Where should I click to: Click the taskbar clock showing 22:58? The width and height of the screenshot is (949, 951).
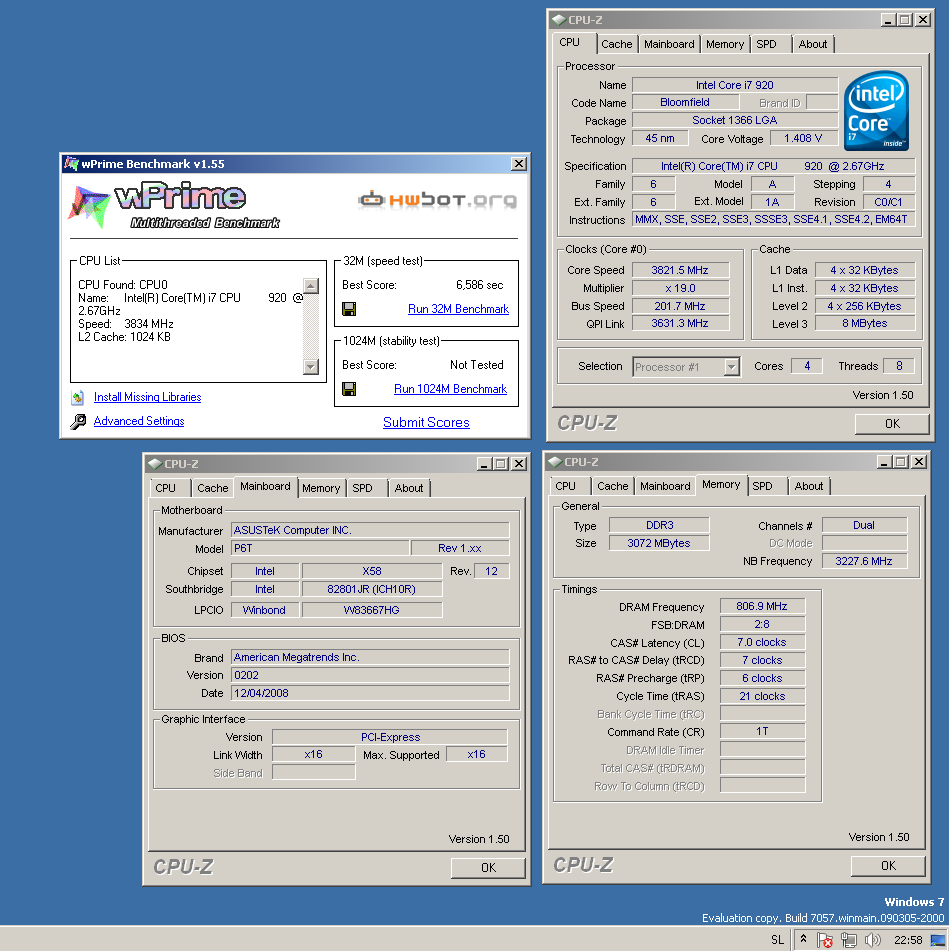[x=908, y=940]
